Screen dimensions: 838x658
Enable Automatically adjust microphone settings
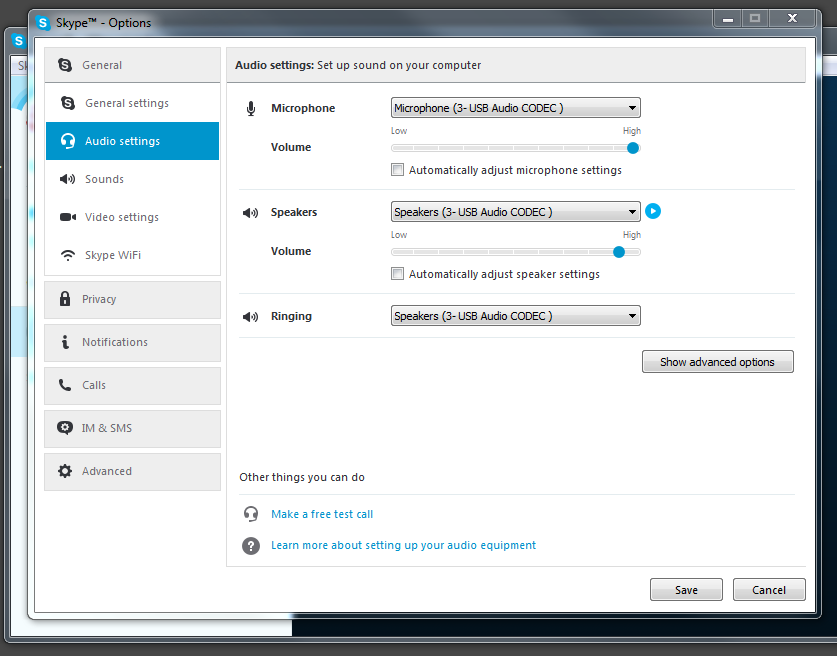tap(397, 170)
